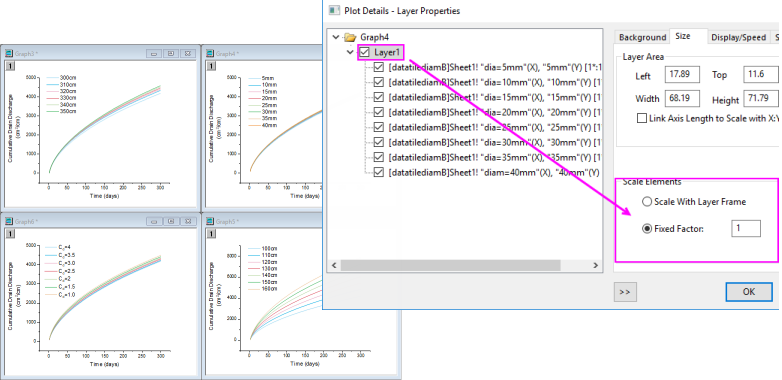Uncheck the dia=30mm plot checkbox
This screenshot has width=782, height=380.
coord(379,142)
